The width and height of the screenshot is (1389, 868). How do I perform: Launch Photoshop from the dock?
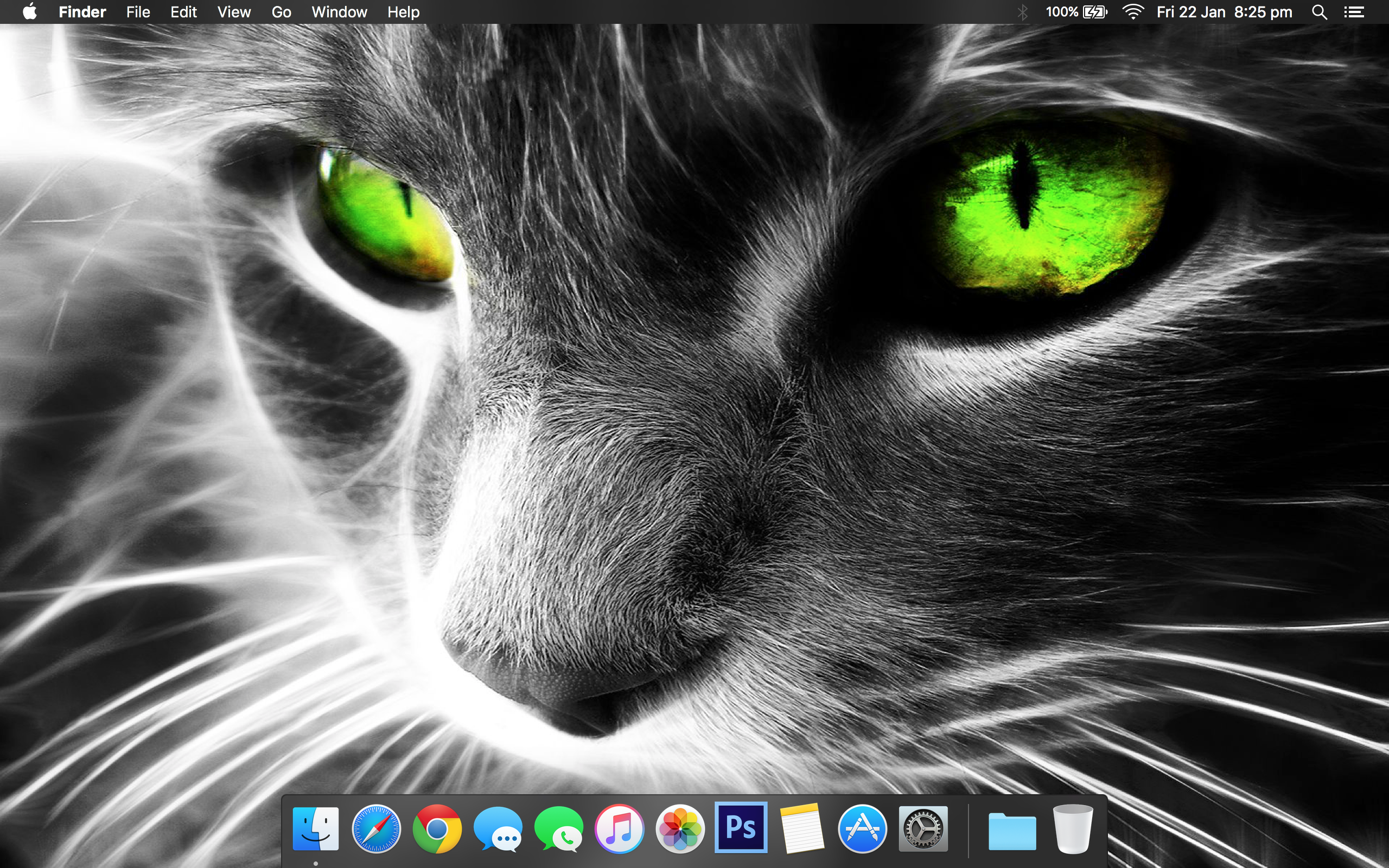pyautogui.click(x=741, y=827)
